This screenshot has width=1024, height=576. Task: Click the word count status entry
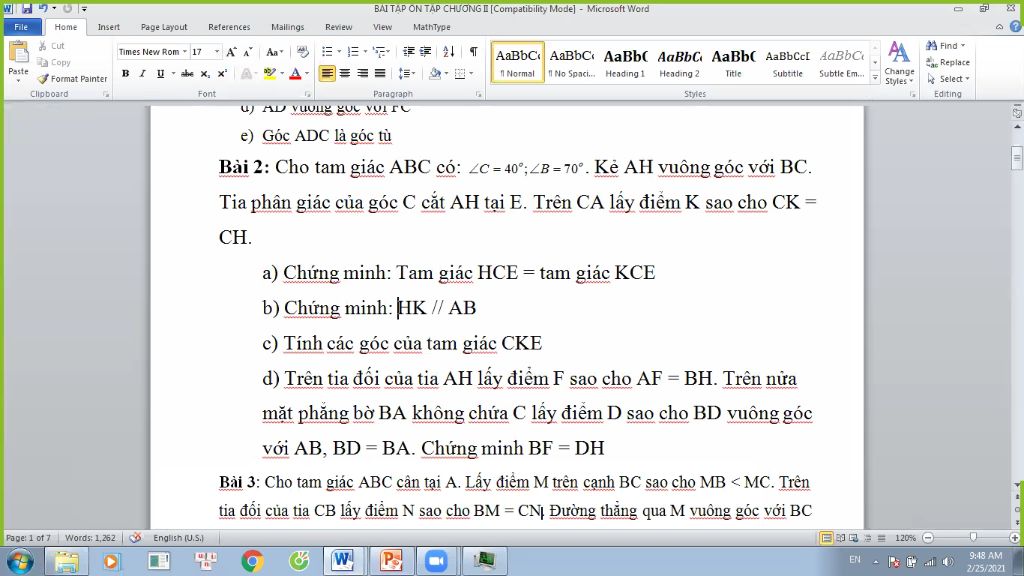pos(90,537)
